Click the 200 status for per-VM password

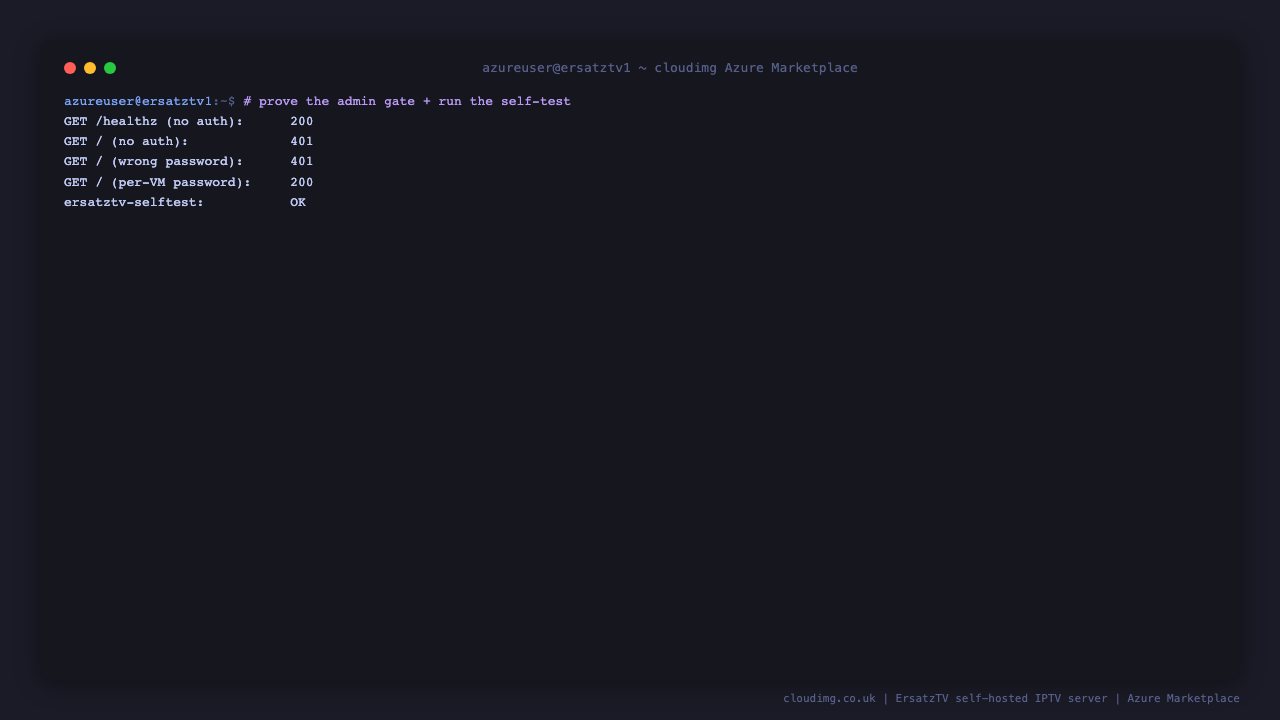302,182
